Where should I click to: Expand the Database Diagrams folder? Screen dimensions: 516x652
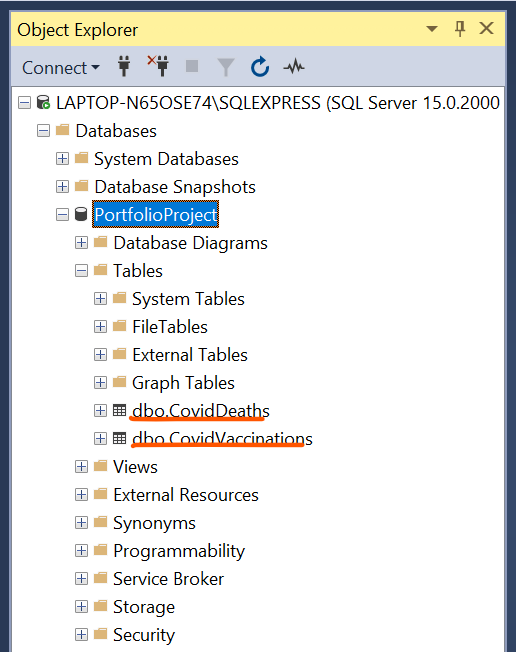coord(81,242)
